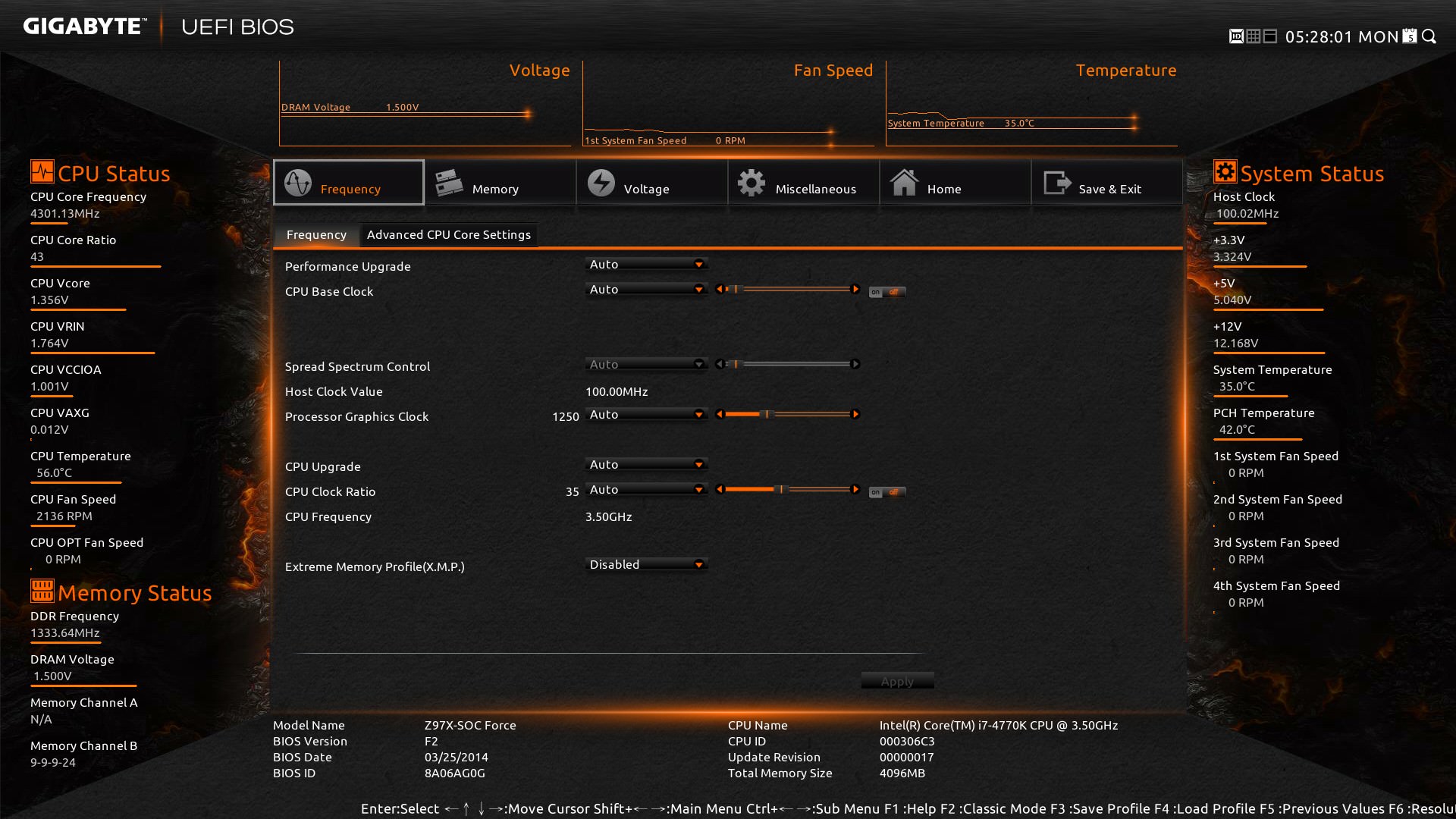Screen dimensions: 1456x819
Task: Click the Host Clock 100.02MHz value
Action: pos(1247,213)
